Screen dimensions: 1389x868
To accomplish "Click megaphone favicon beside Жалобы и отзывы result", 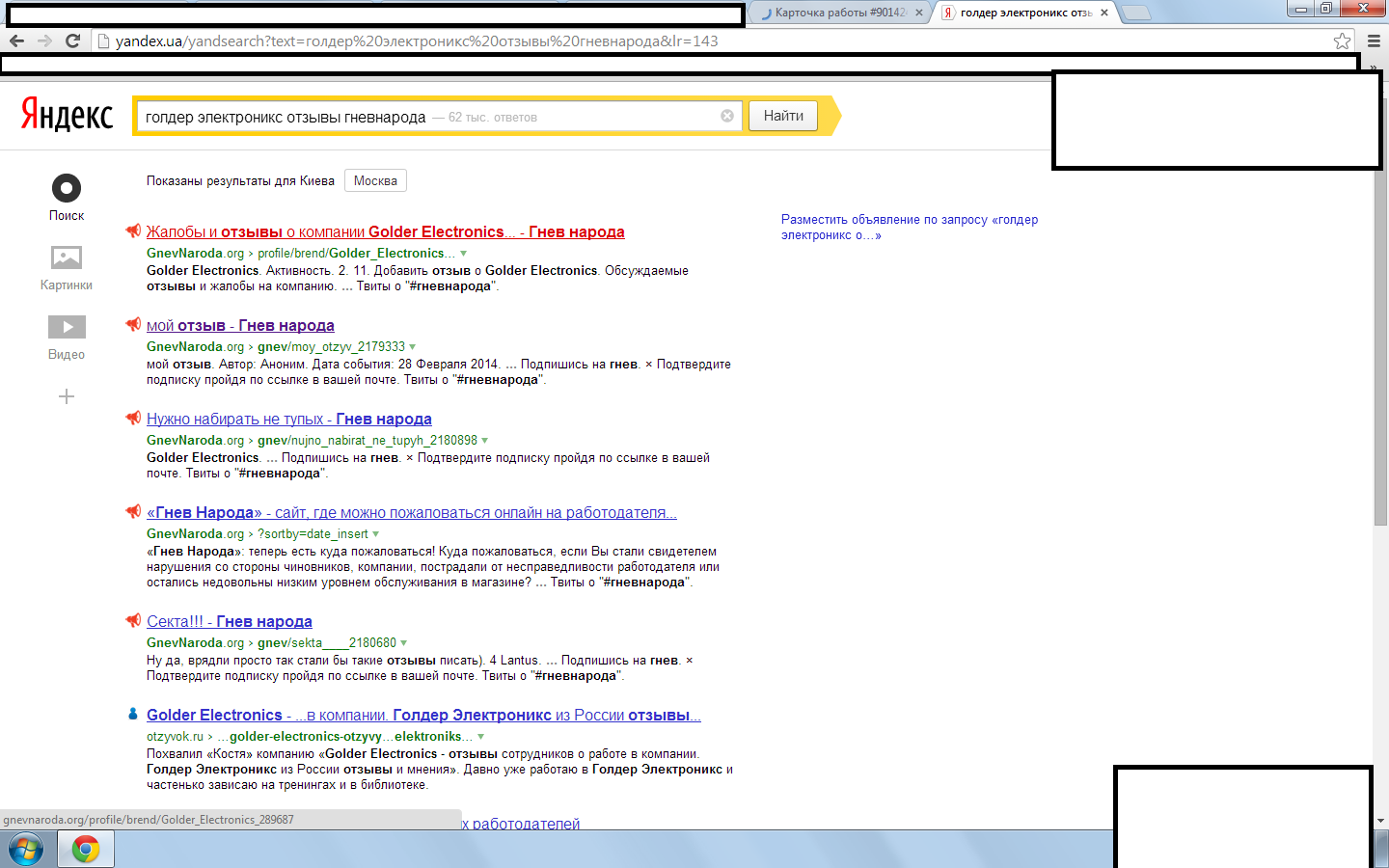I will [x=133, y=231].
